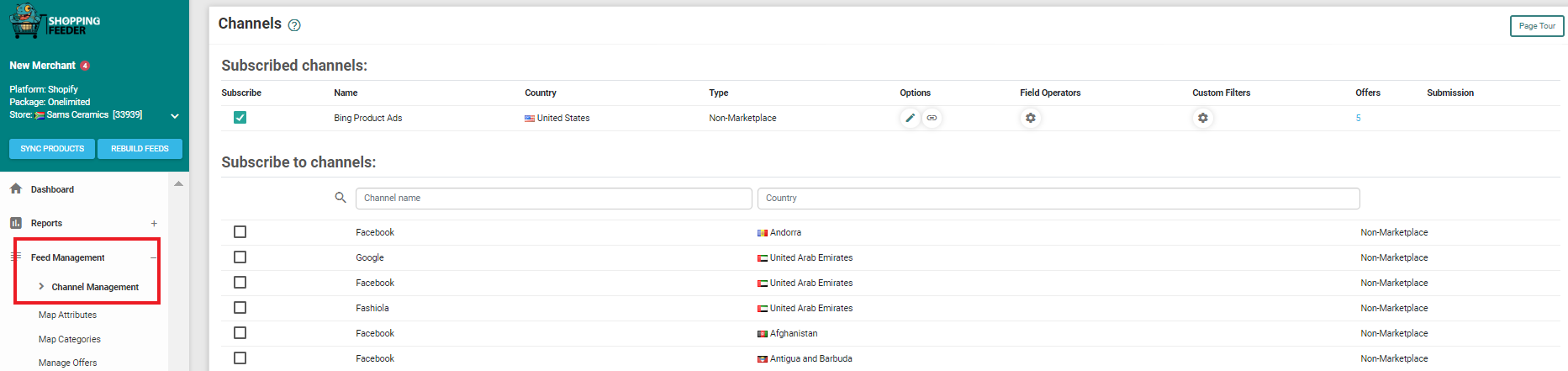Open the Channels help question mark icon
The image size is (1568, 371).
coord(294,25)
